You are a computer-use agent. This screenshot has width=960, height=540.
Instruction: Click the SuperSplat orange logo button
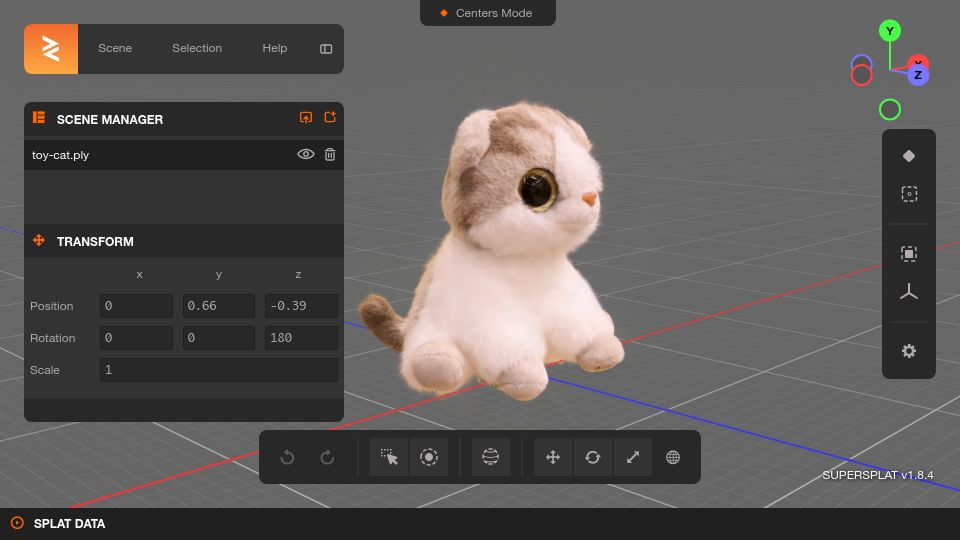point(51,49)
